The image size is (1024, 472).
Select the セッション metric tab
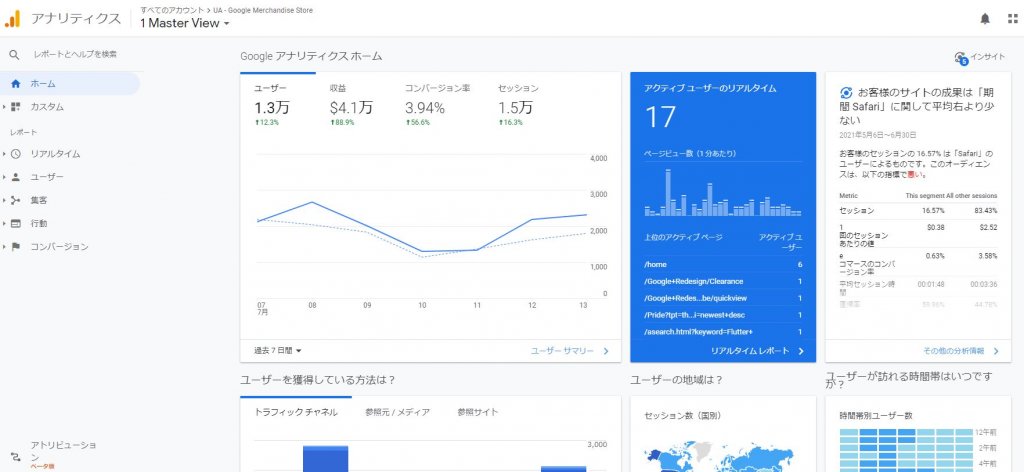(x=520, y=106)
